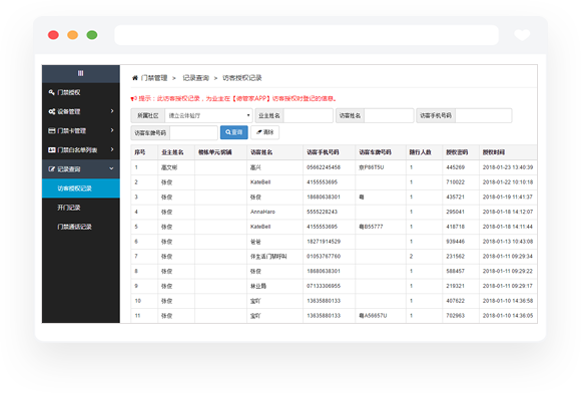Click auth code 231562
581x393 pixels.
455,256
